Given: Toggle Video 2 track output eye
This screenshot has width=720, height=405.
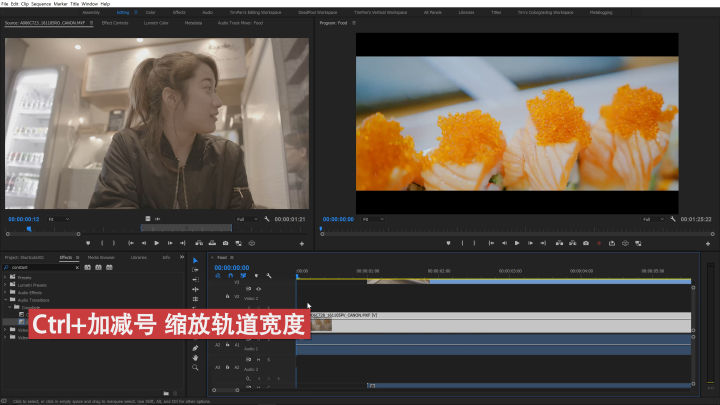Looking at the screenshot, I should pos(259,289).
